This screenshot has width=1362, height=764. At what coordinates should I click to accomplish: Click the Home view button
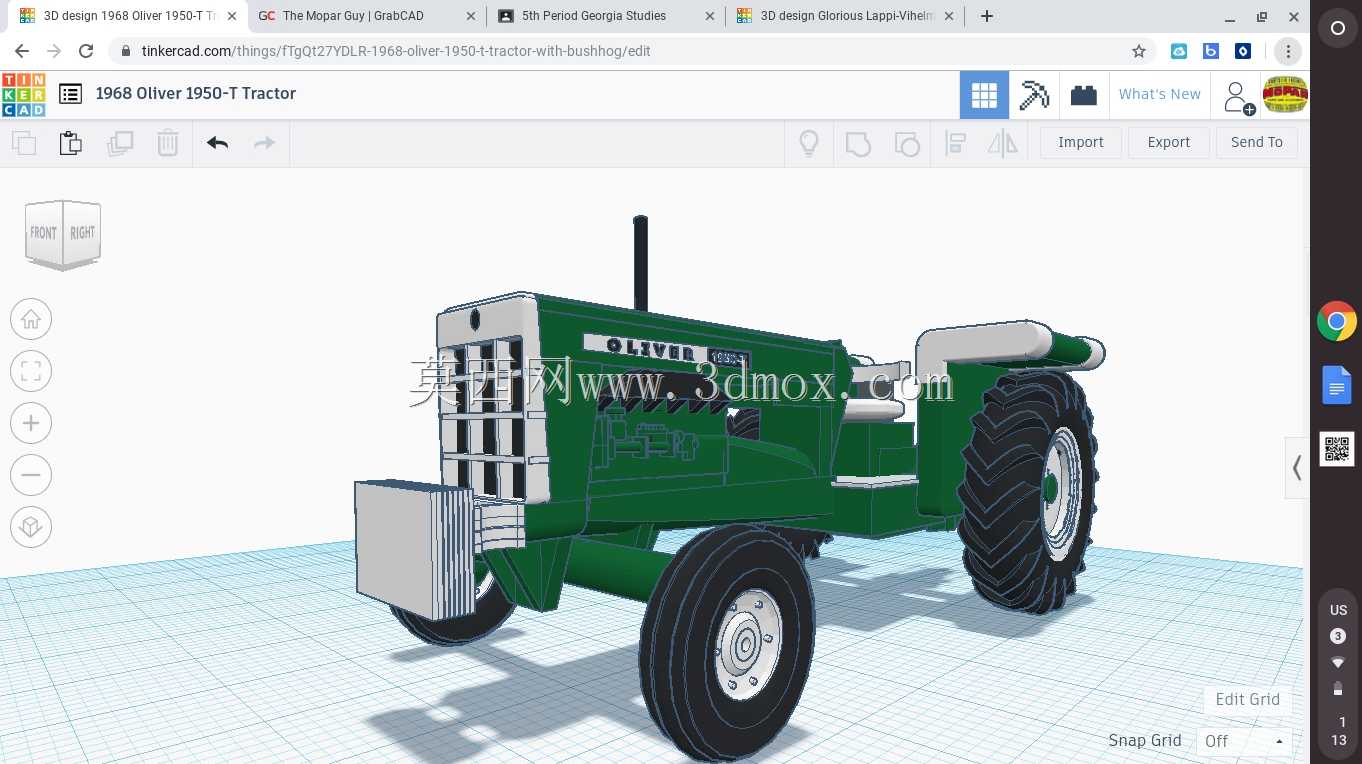point(31,319)
